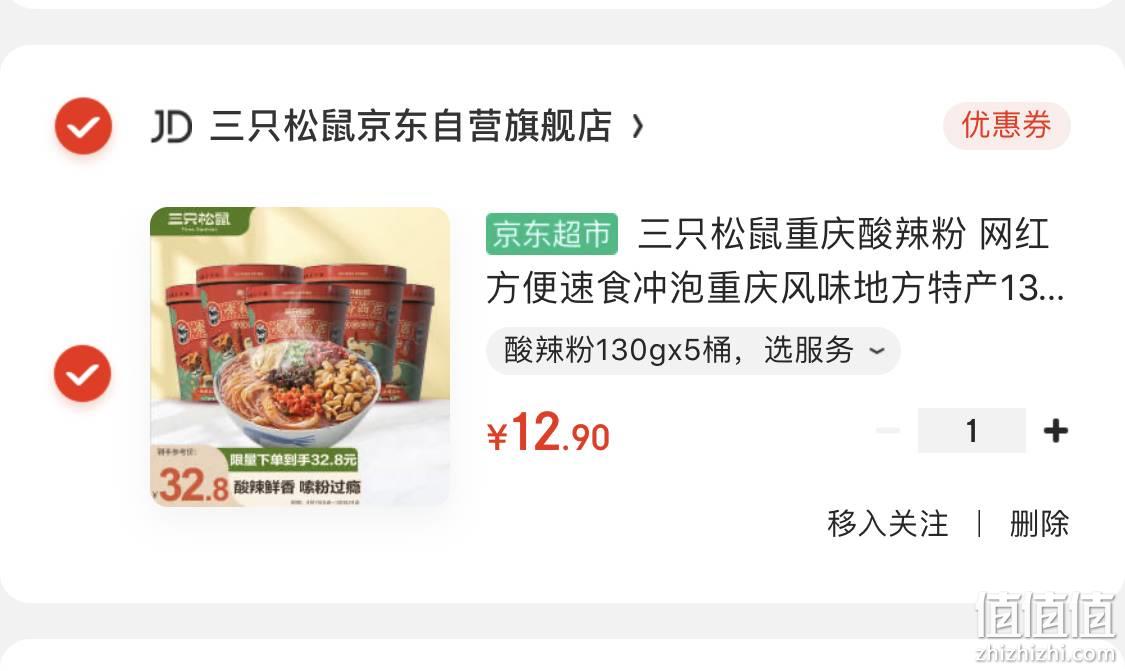Uncheck the store-level selection checkbox

pos(83,126)
